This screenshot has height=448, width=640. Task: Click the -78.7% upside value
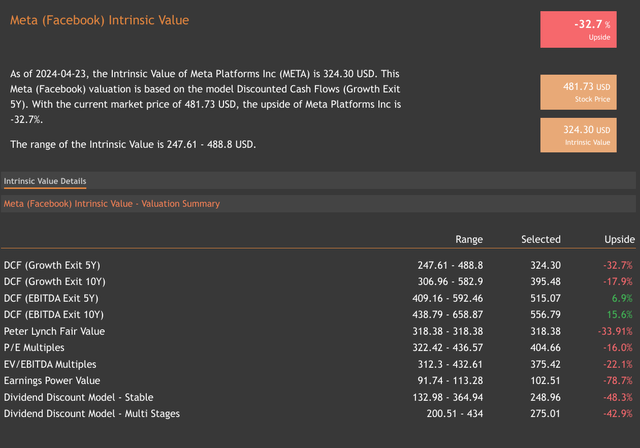618,381
